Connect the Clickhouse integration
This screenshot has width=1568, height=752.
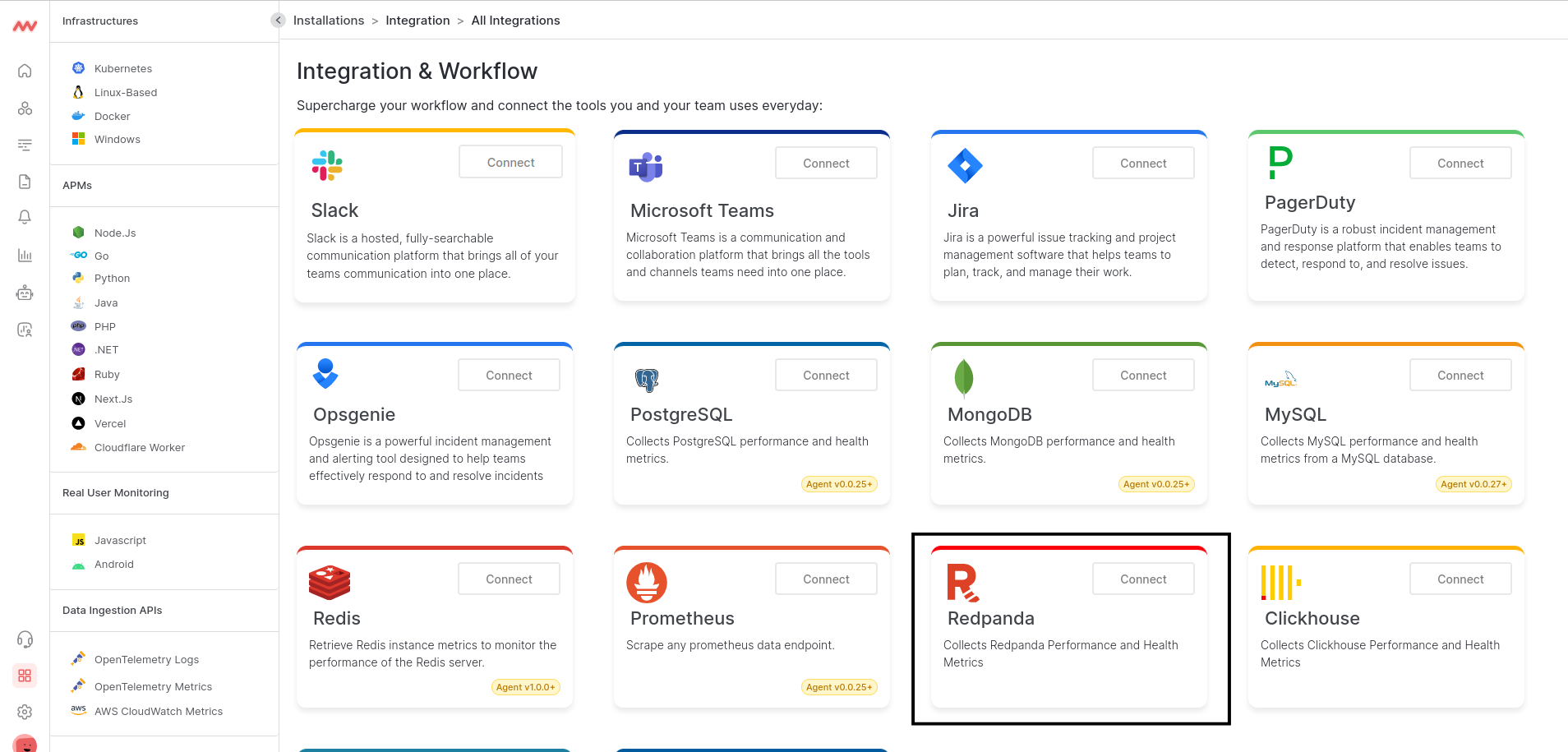point(1460,579)
